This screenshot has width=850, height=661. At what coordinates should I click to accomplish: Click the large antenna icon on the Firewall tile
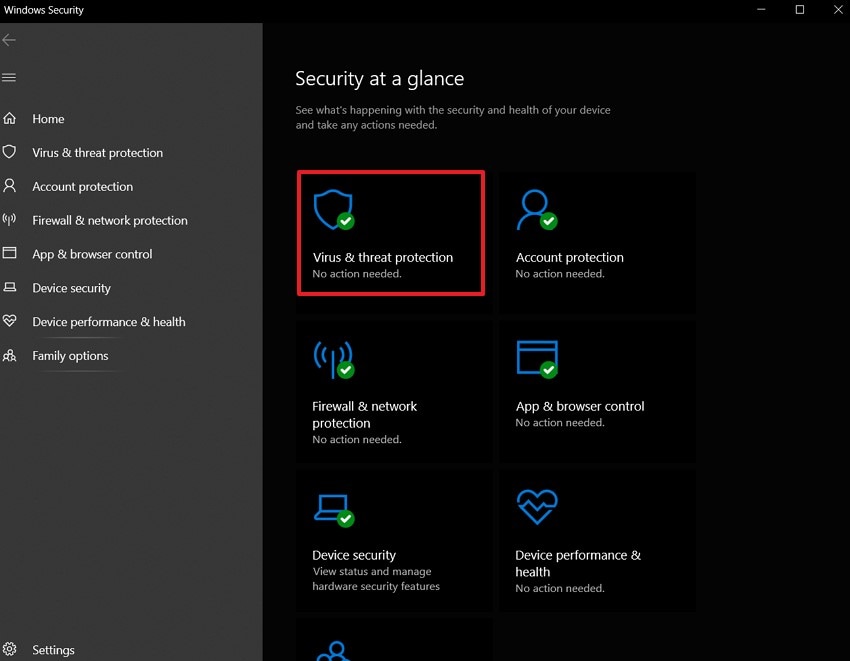coord(333,358)
